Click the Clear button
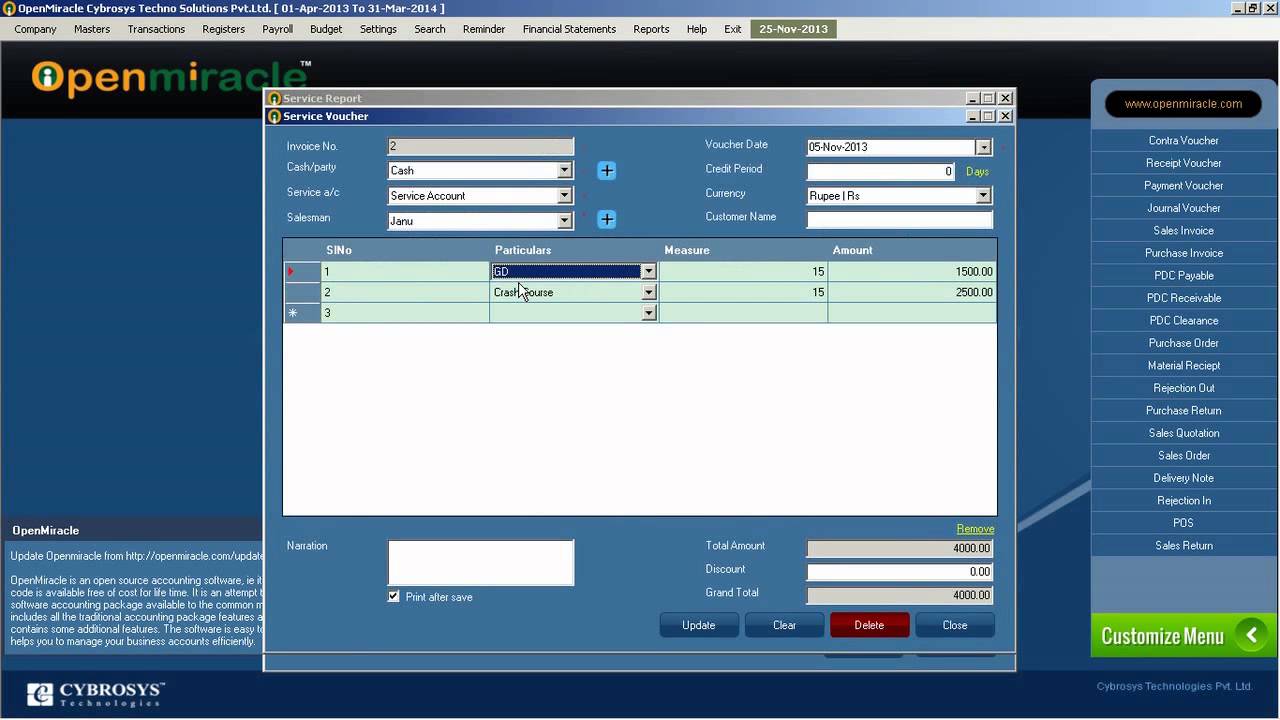 (x=784, y=625)
